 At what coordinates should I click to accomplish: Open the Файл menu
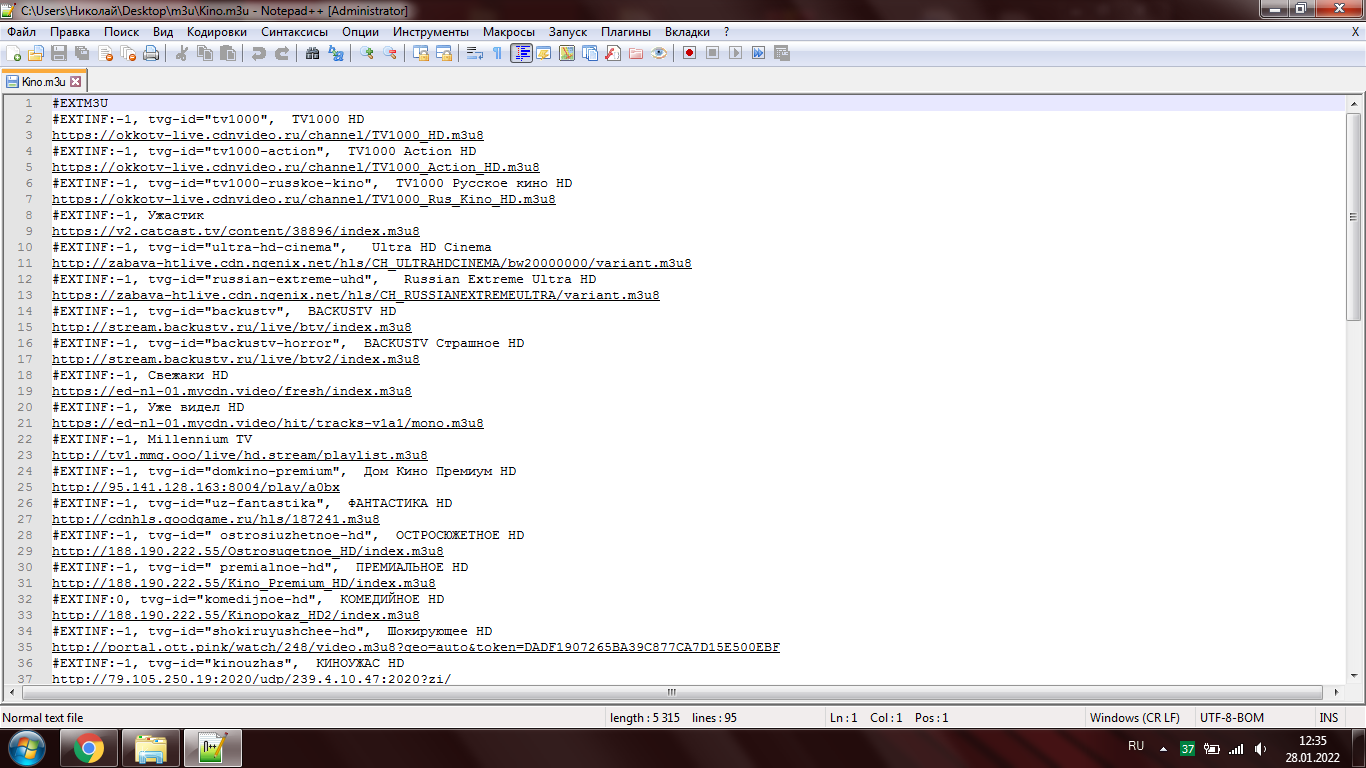click(21, 32)
